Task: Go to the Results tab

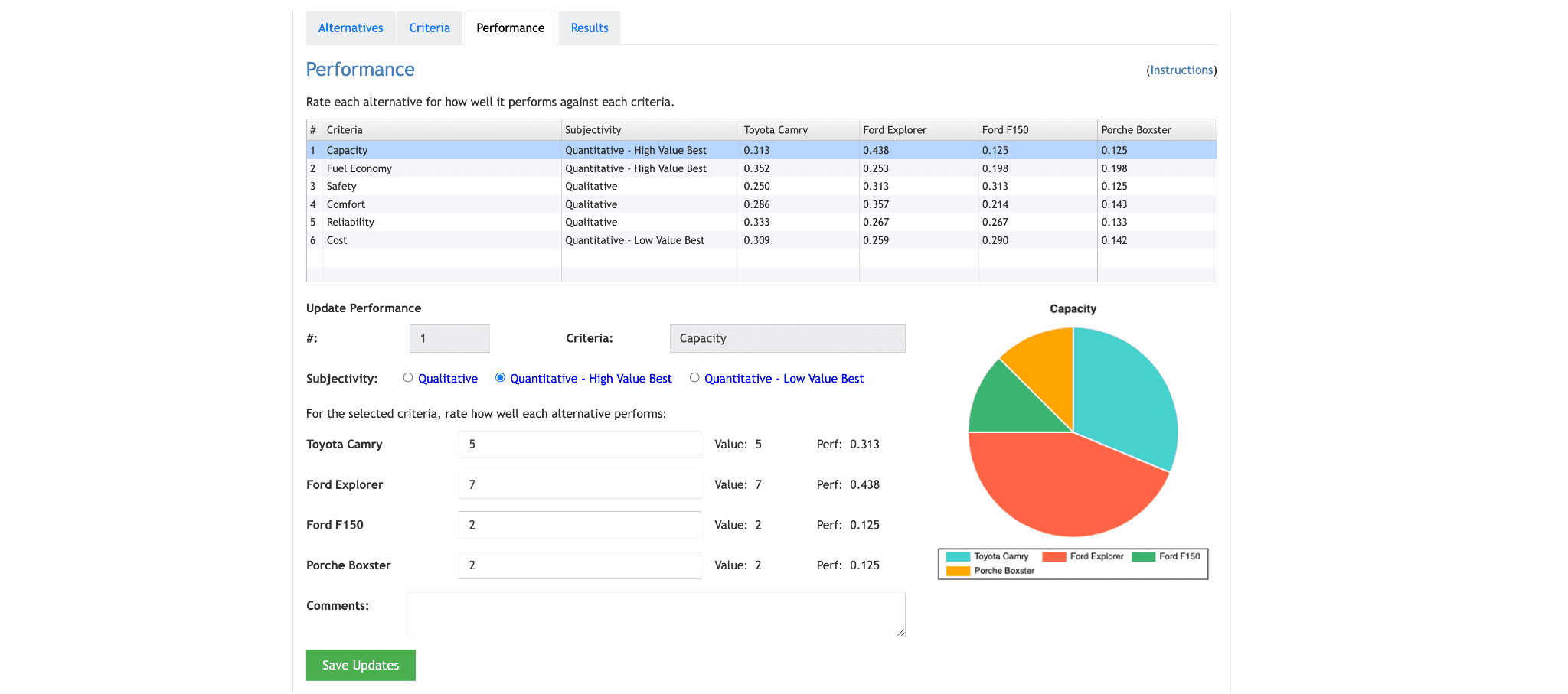Action: click(590, 28)
